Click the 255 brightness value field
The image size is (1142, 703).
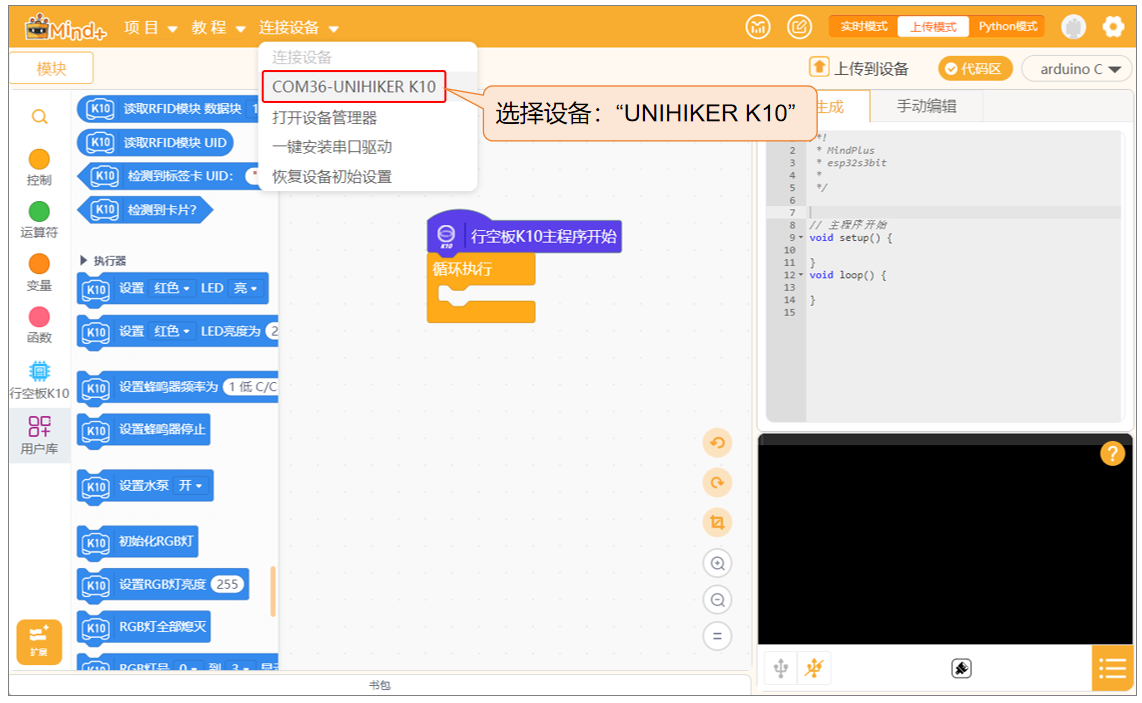[227, 584]
